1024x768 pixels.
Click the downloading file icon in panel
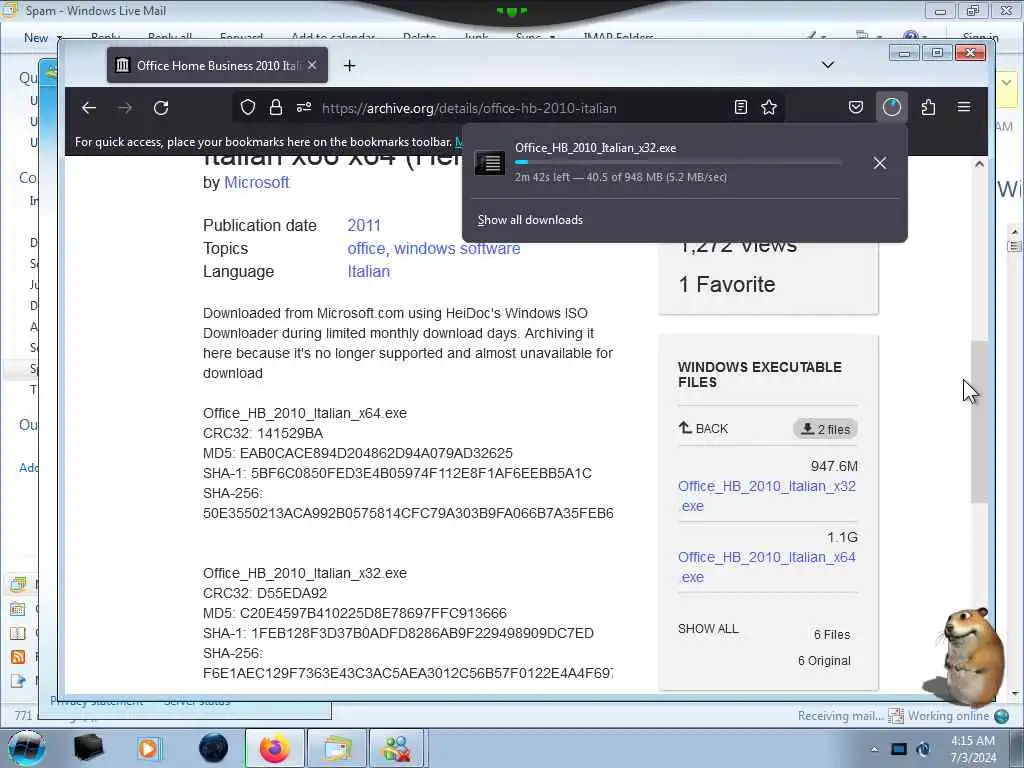pos(489,163)
